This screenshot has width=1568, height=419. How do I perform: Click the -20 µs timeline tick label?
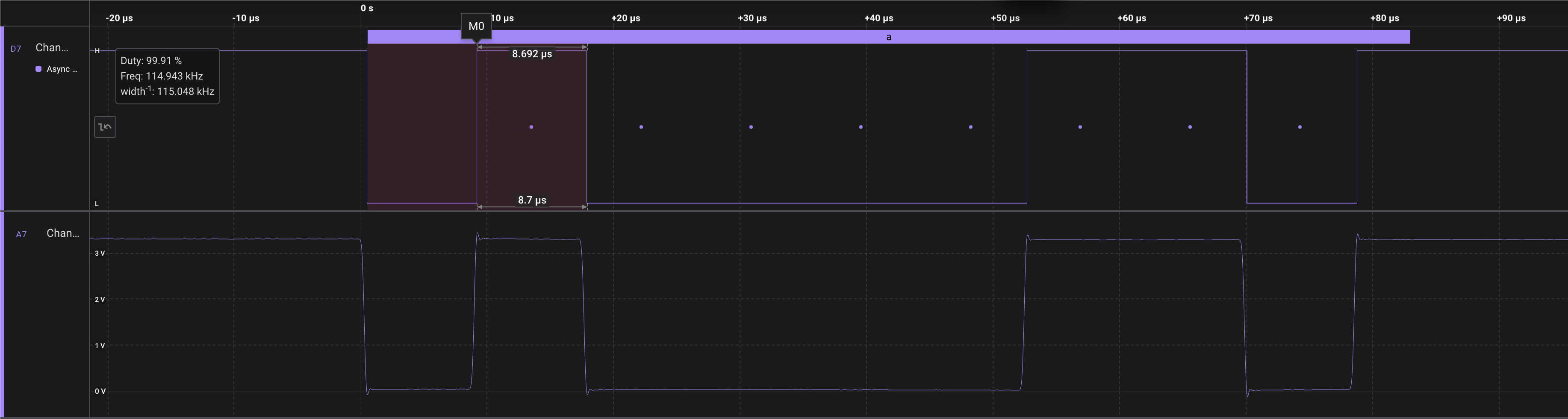click(119, 18)
